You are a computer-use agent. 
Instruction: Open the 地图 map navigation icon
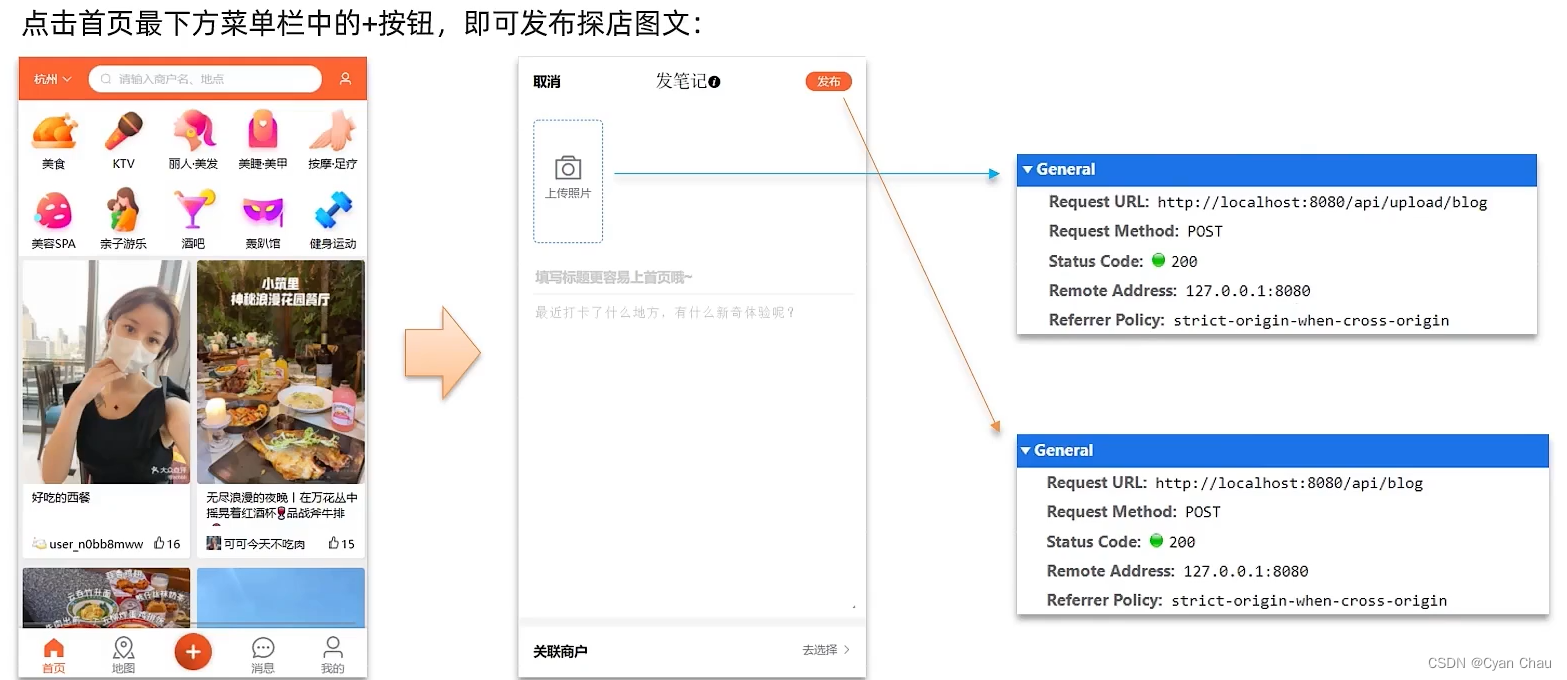click(x=123, y=652)
